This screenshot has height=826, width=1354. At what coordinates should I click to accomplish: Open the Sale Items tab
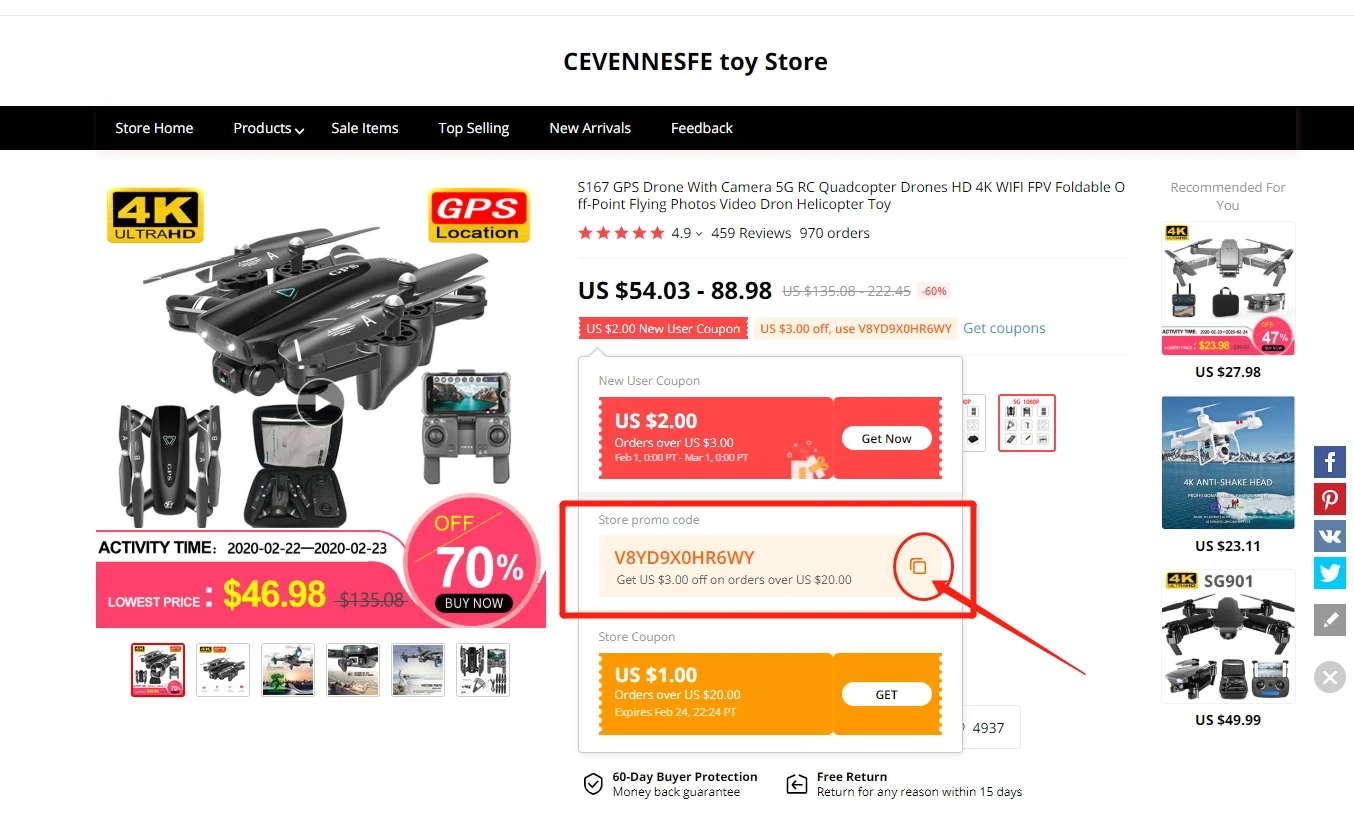click(x=365, y=128)
